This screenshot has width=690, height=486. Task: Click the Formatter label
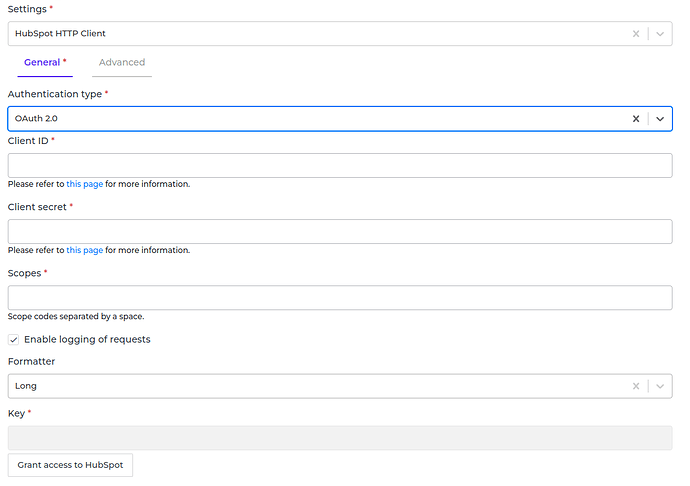[31, 361]
